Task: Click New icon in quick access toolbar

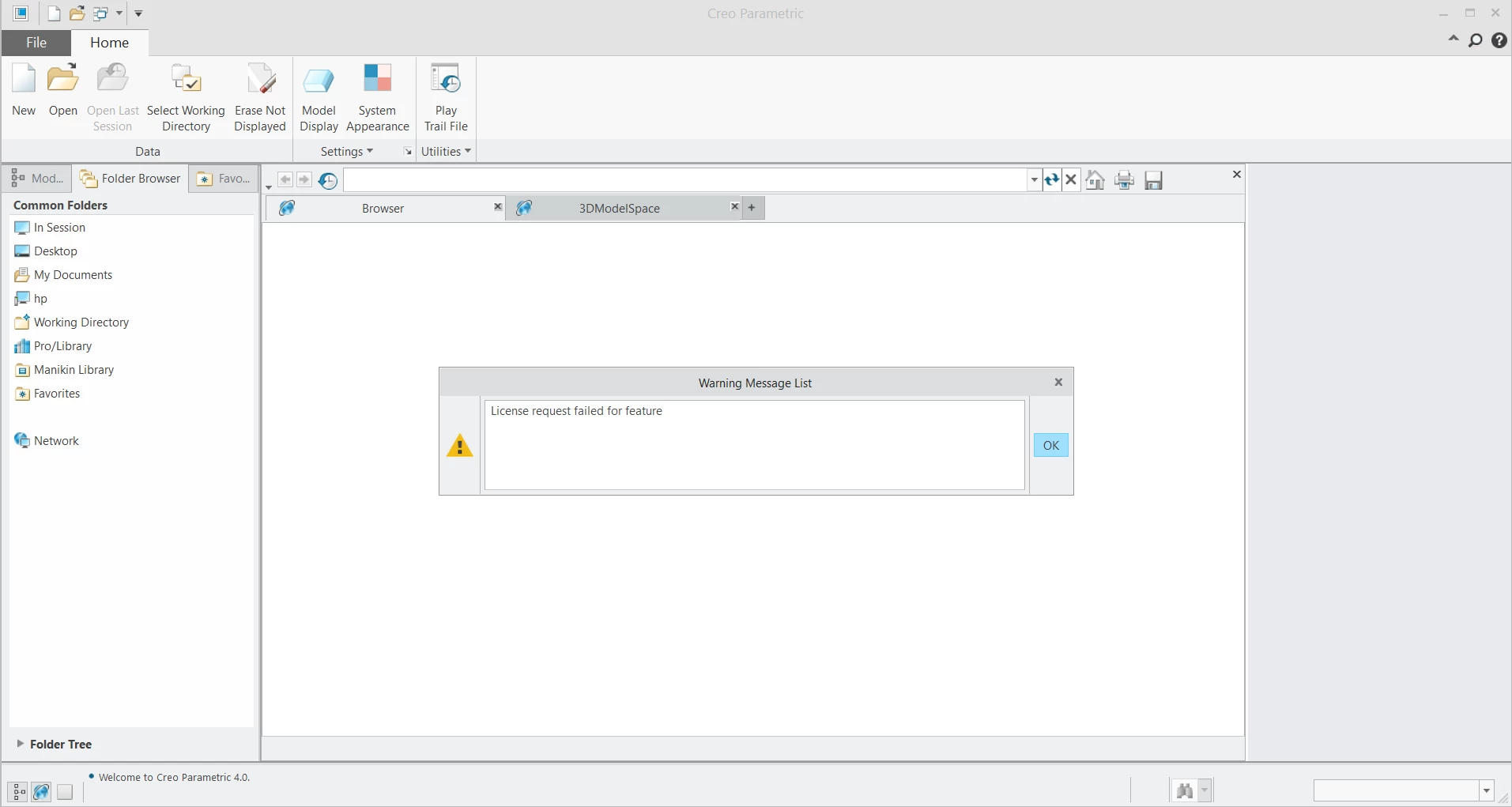Action: click(x=54, y=13)
